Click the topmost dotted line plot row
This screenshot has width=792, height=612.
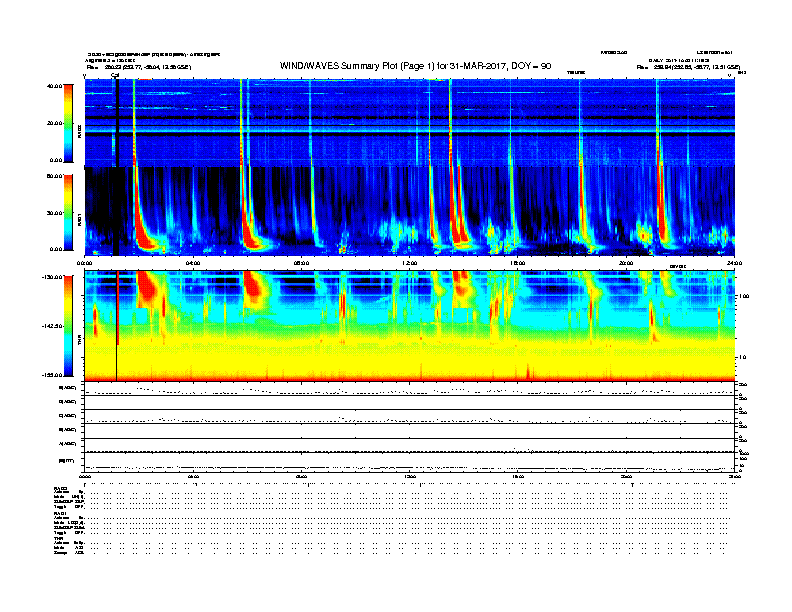coord(410,389)
